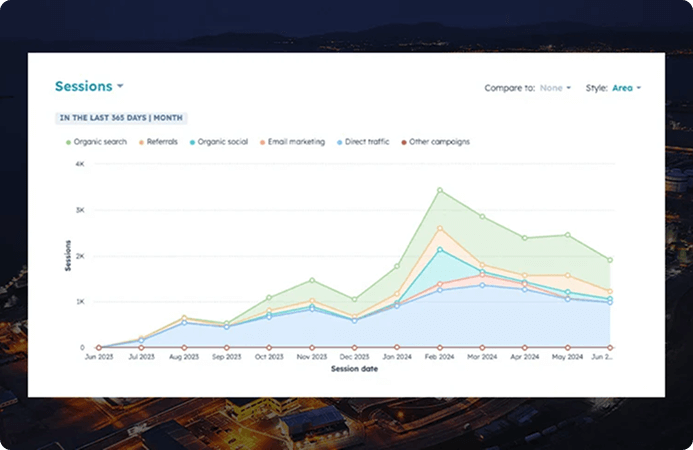Click the In the last 365 days filter badge
The height and width of the screenshot is (450, 693).
(120, 117)
